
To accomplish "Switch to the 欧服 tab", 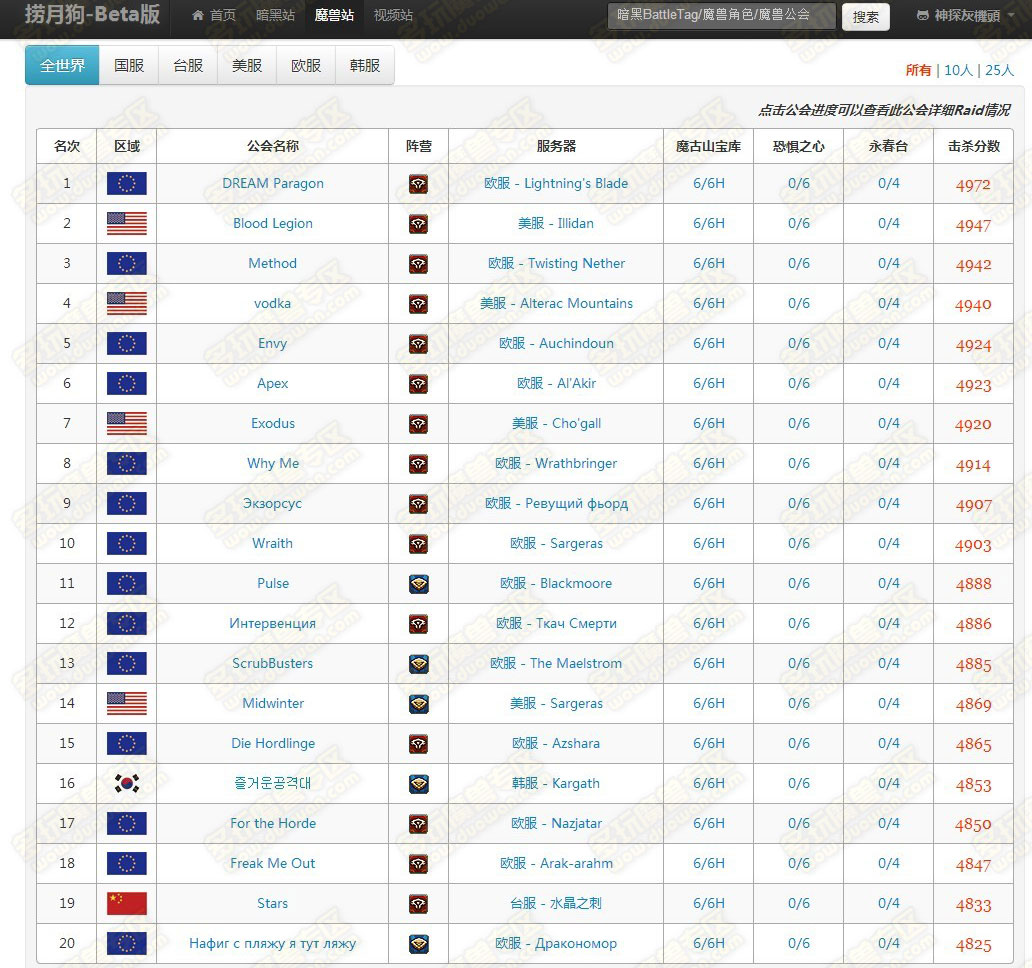I will pyautogui.click(x=306, y=65).
